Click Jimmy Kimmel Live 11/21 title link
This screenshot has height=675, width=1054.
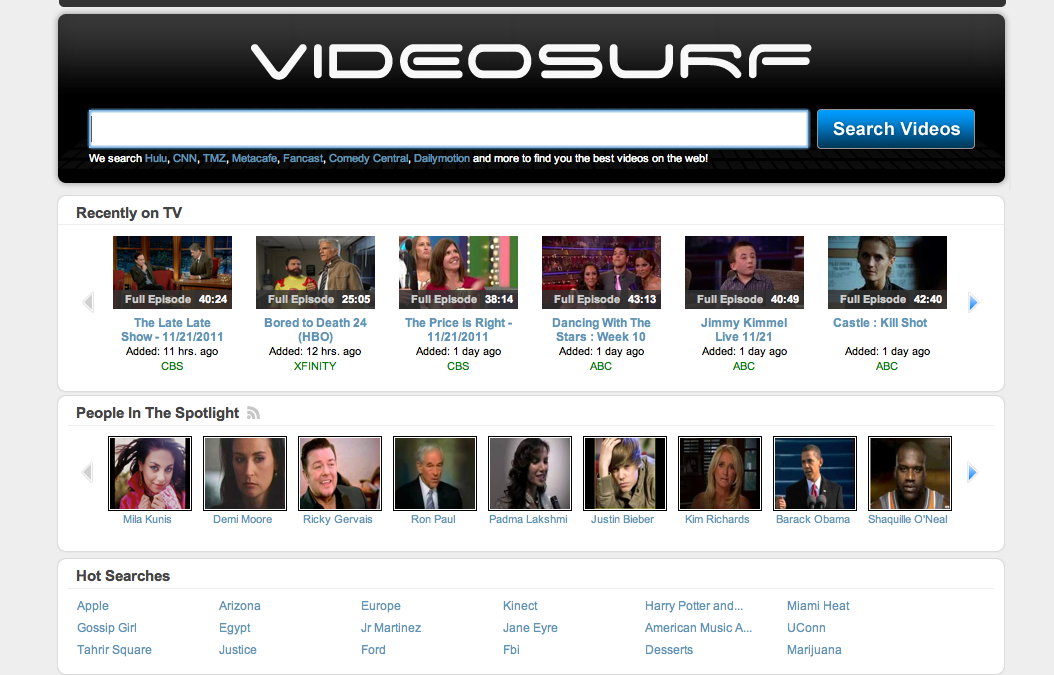pos(743,330)
